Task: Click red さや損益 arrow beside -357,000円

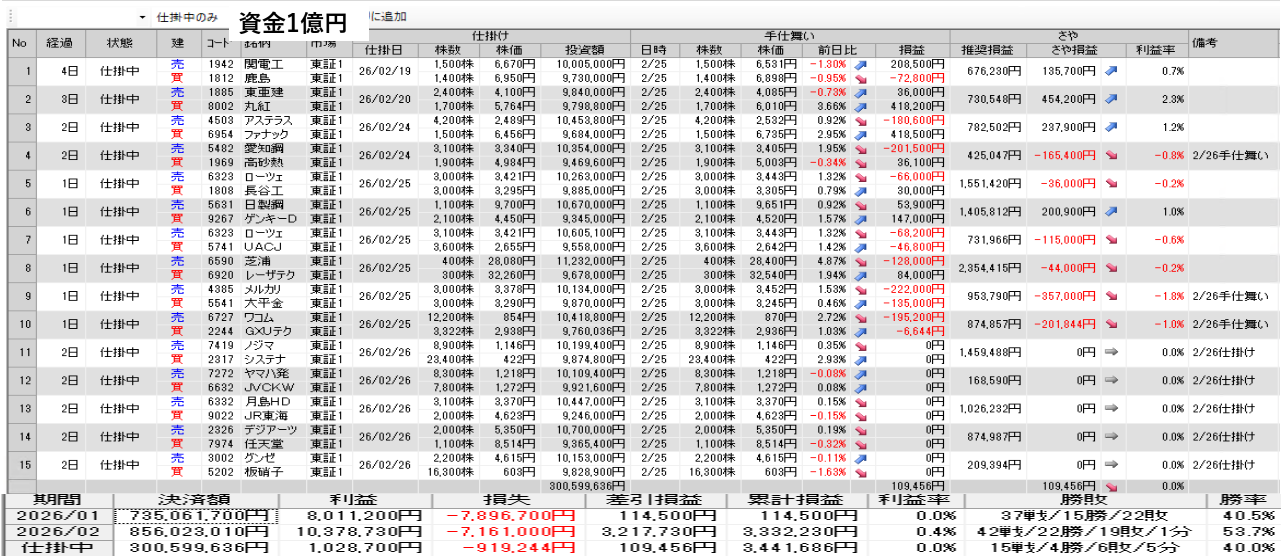Action: coord(1112,296)
